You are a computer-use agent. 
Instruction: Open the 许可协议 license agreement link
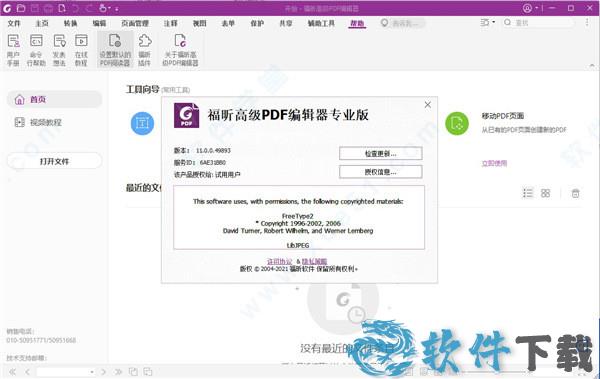279,261
